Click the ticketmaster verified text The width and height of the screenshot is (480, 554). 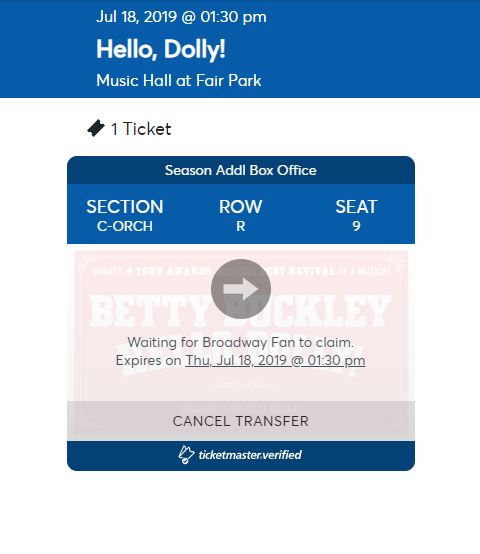(x=250, y=455)
